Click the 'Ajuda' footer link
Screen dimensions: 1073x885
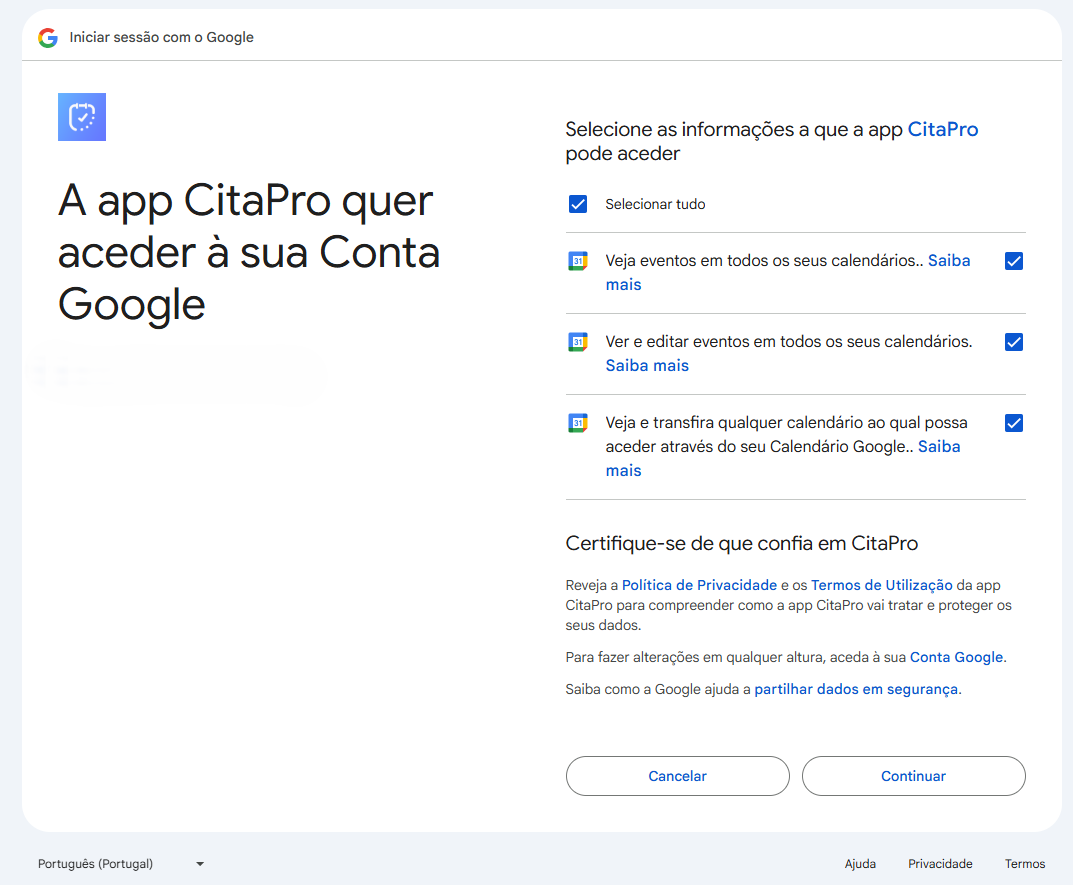[x=860, y=864]
